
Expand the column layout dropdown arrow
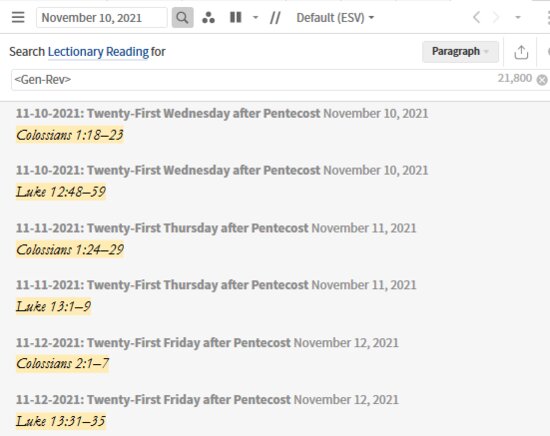[255, 17]
